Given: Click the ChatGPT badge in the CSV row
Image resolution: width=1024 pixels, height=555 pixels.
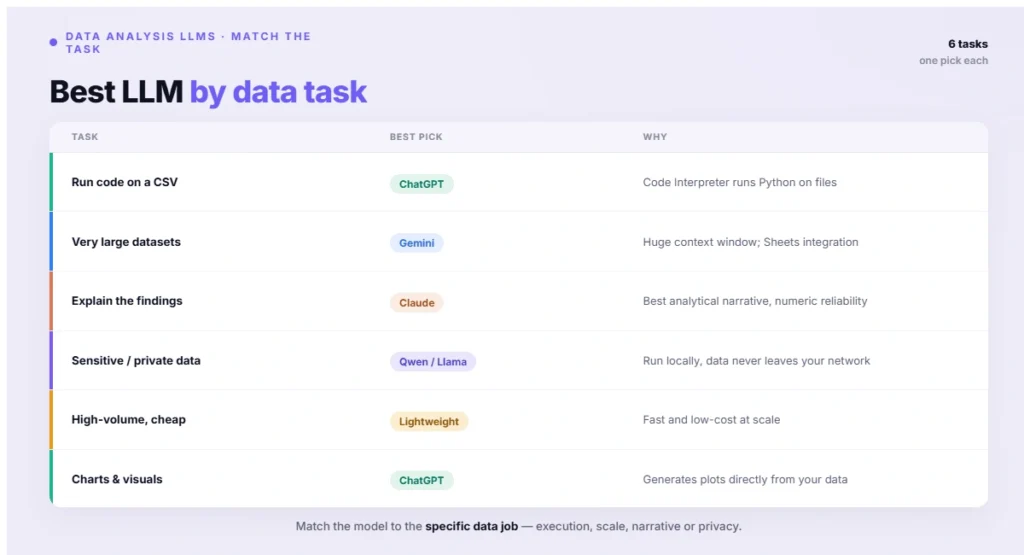Looking at the screenshot, I should 421,184.
